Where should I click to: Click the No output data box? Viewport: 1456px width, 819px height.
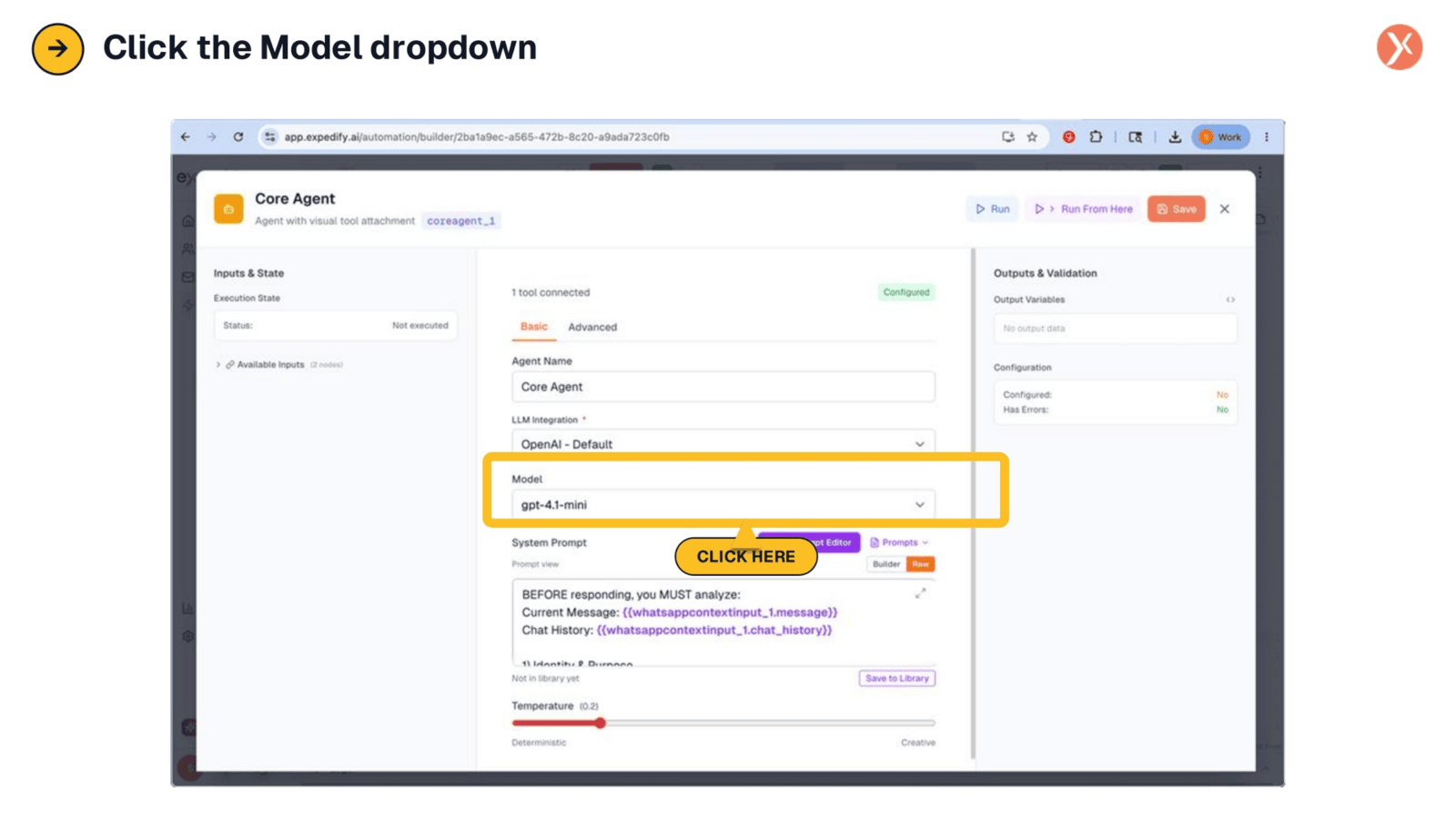pyautogui.click(x=1116, y=329)
